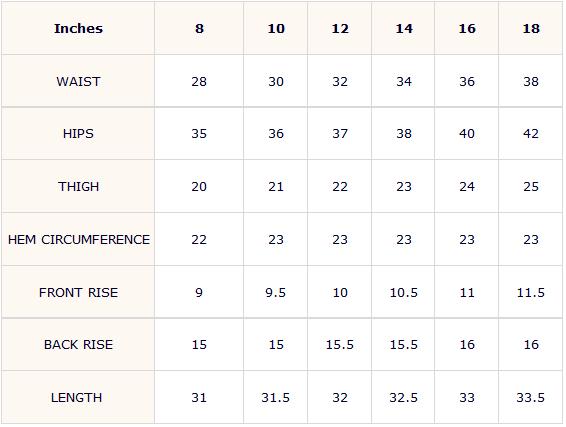Select front rise value 9.5

pyautogui.click(x=276, y=292)
